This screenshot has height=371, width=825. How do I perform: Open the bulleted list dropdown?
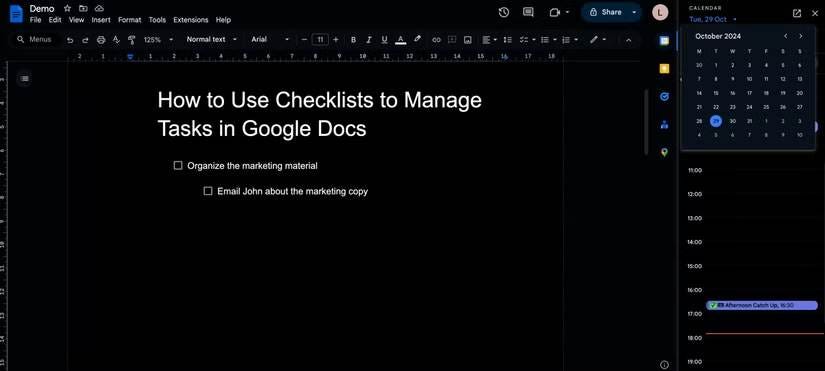click(548, 39)
